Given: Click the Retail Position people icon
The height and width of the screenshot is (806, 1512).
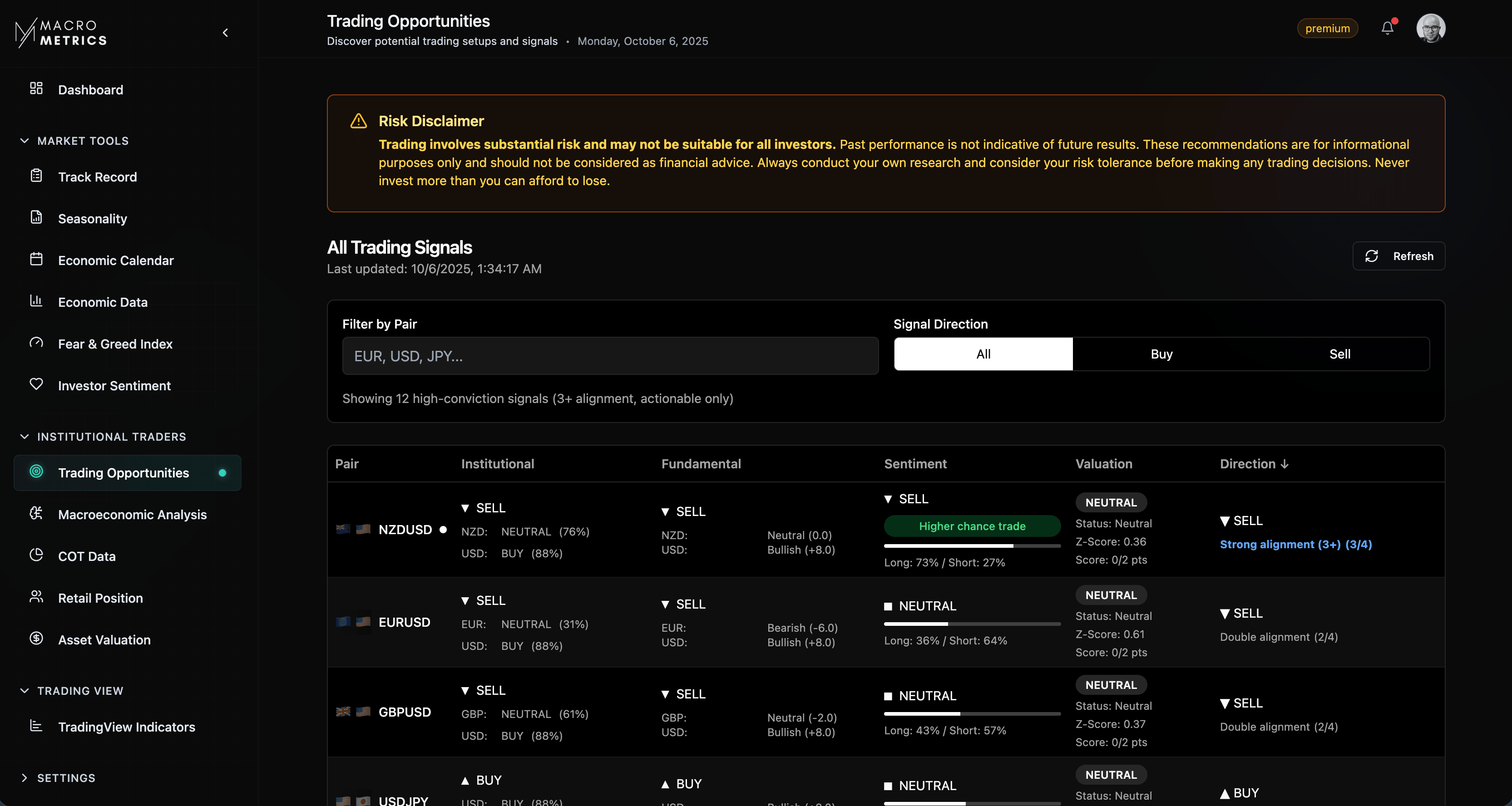Looking at the screenshot, I should click(36, 597).
